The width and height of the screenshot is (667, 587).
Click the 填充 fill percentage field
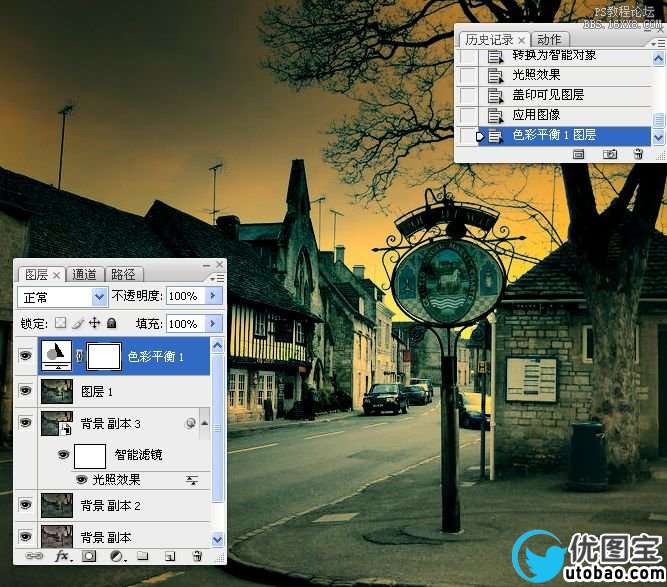pos(183,324)
